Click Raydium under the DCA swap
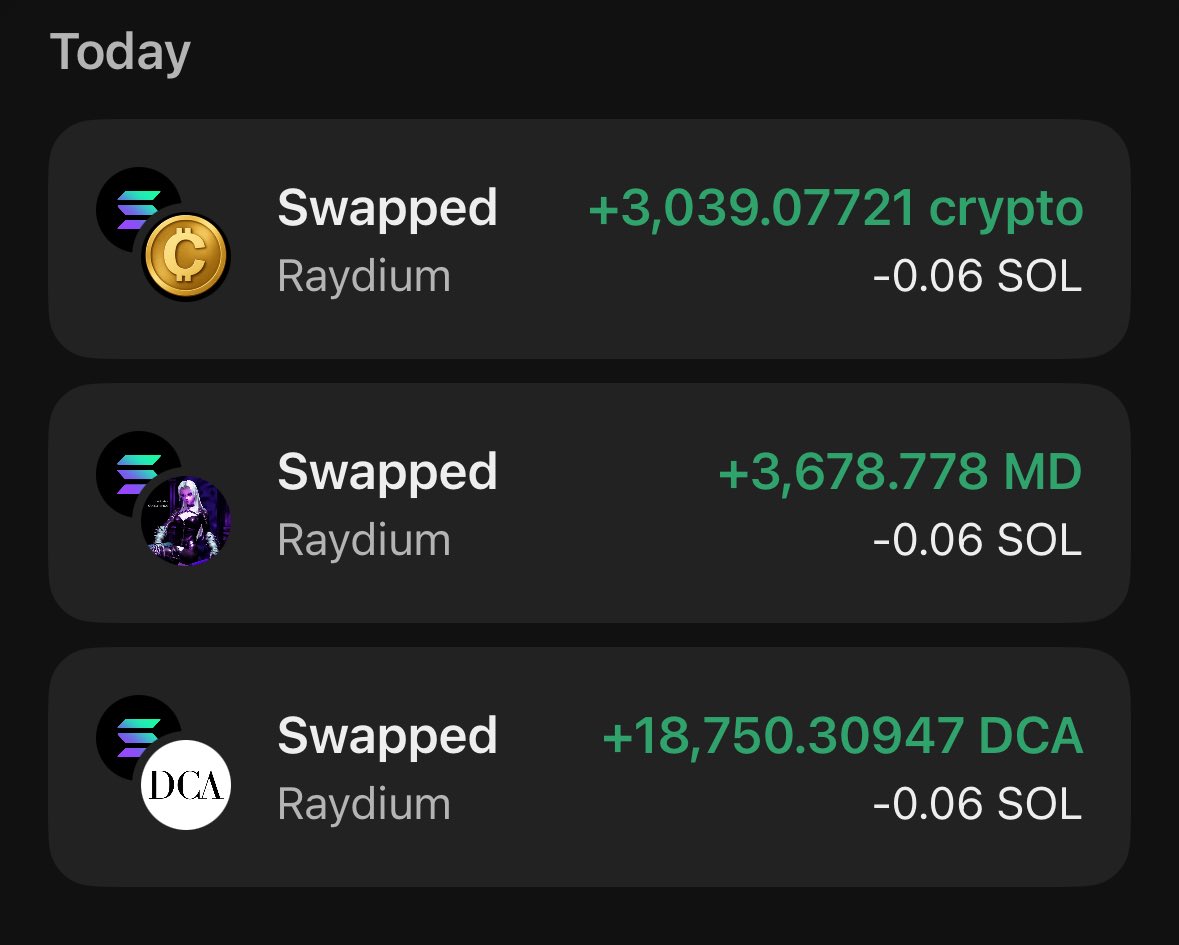The height and width of the screenshot is (945, 1179). coord(364,804)
